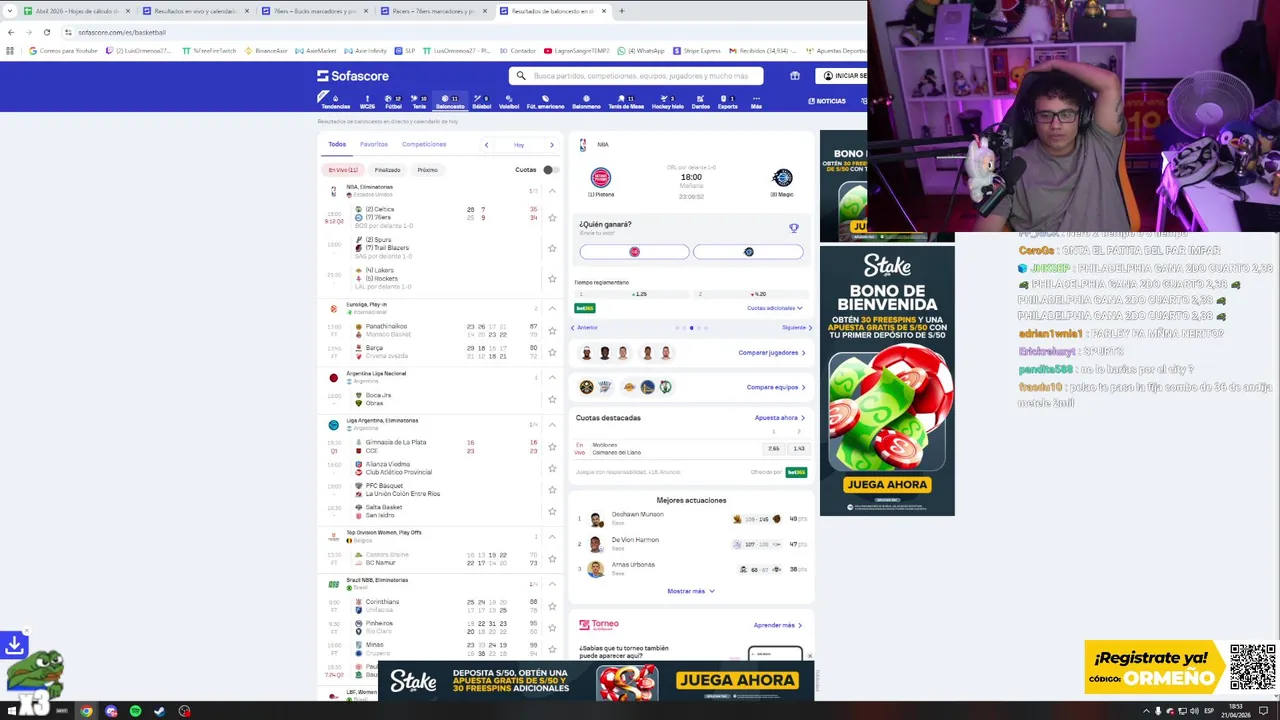The height and width of the screenshot is (720, 1280).
Task: Collapse the Euroliga Play-in section
Action: [x=552, y=308]
